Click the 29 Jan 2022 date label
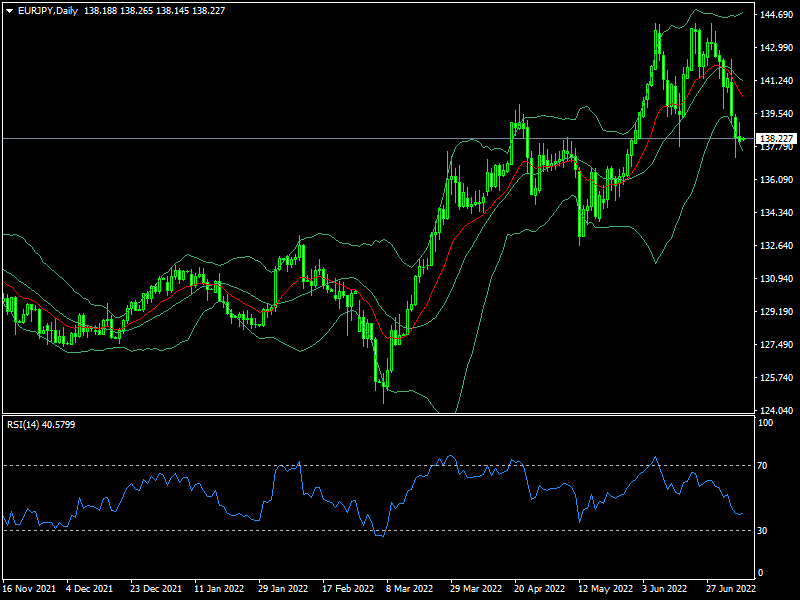The image size is (800, 600). tap(283, 589)
